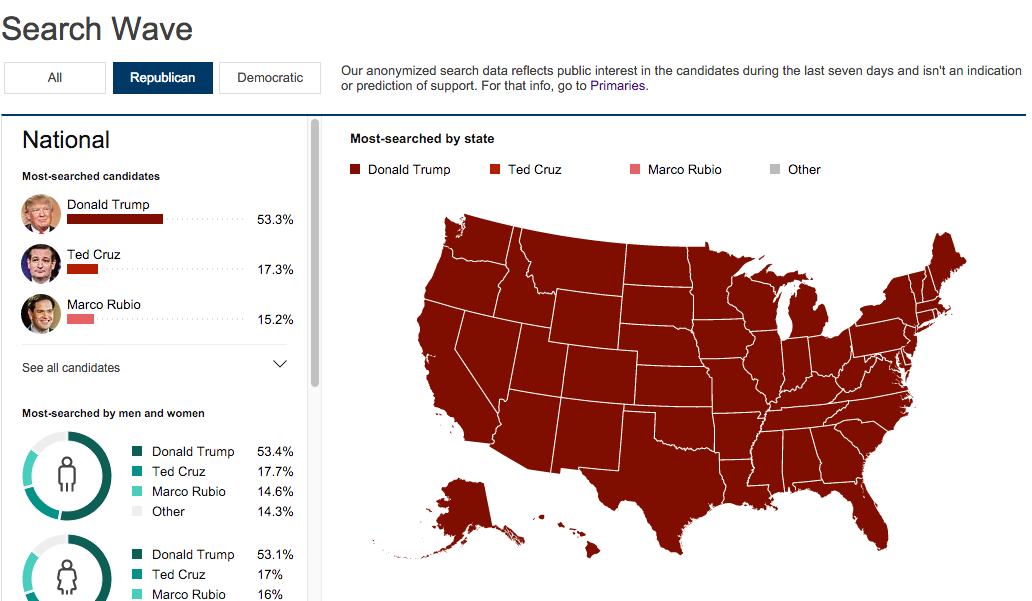Click the Ted Cruz legend color square
Viewport: 1032px width, 601px height.
click(x=495, y=169)
